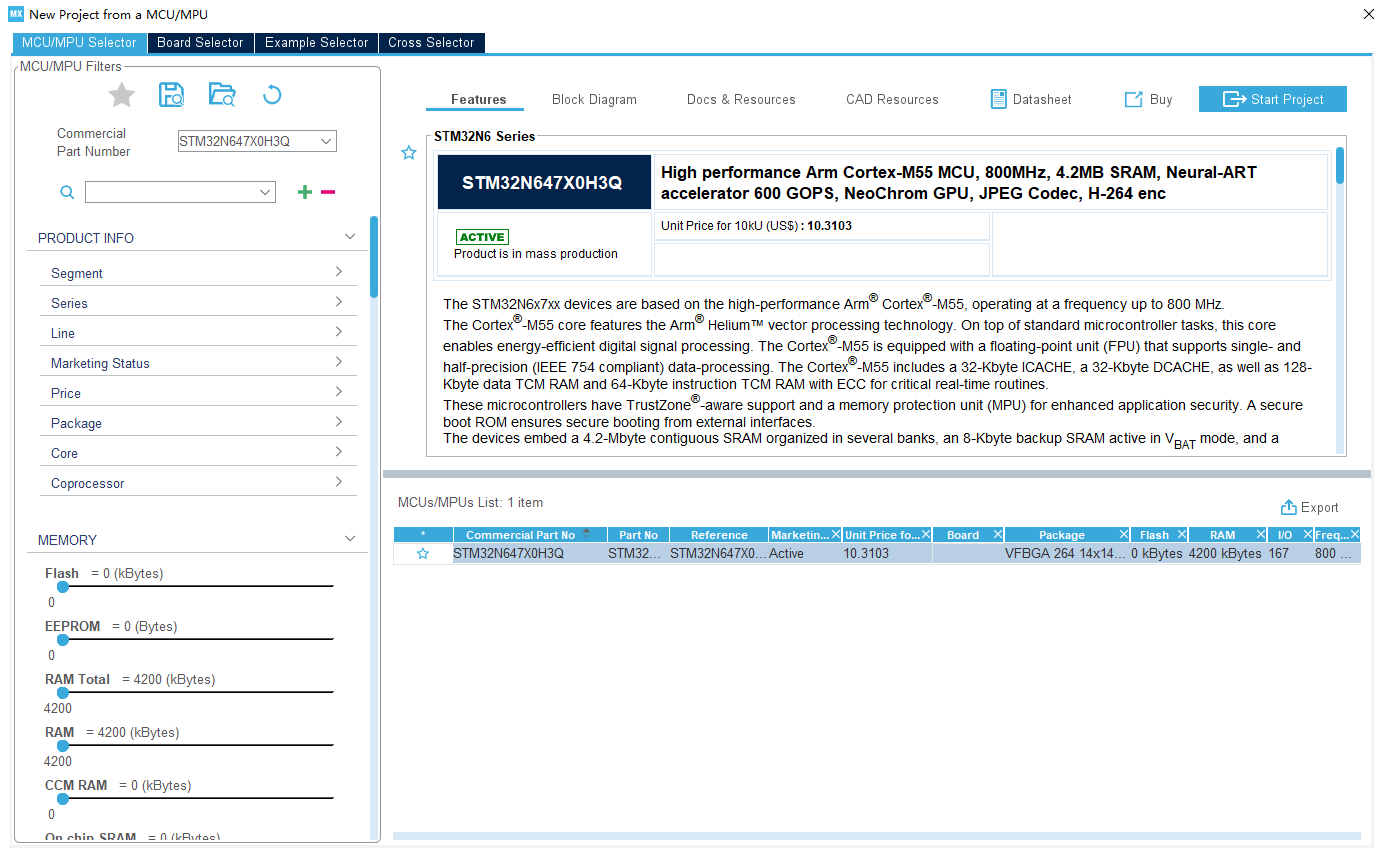Remove the Package column with X
This screenshot has width=1384, height=858.
click(x=1124, y=535)
